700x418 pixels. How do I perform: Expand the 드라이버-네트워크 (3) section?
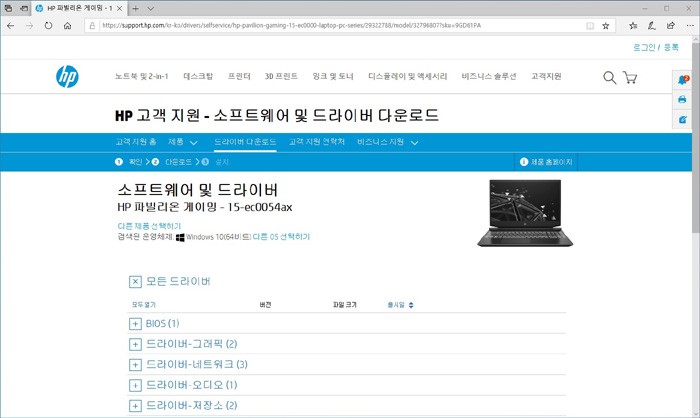135,365
